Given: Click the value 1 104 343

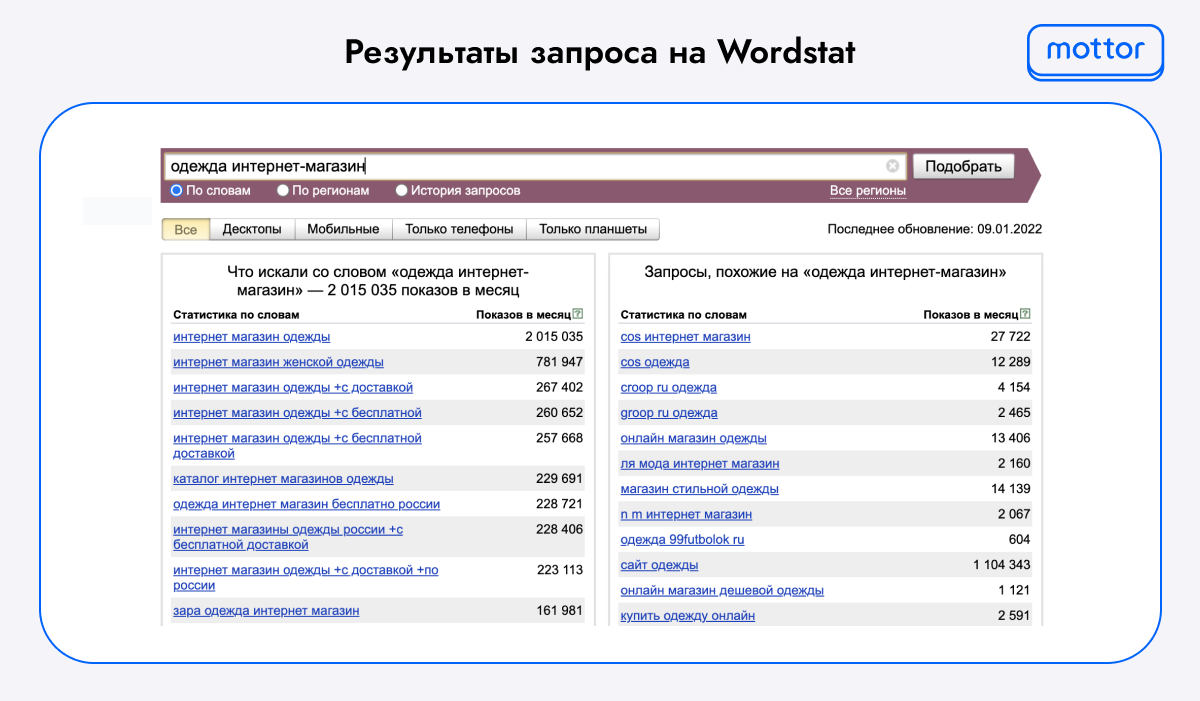Looking at the screenshot, I should [x=1001, y=565].
